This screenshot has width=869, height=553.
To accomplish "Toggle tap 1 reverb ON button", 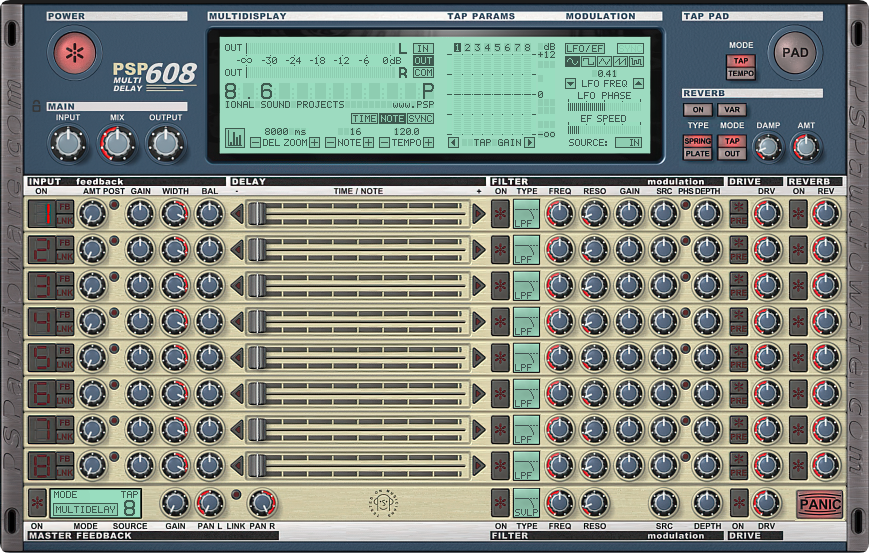I will (x=798, y=214).
